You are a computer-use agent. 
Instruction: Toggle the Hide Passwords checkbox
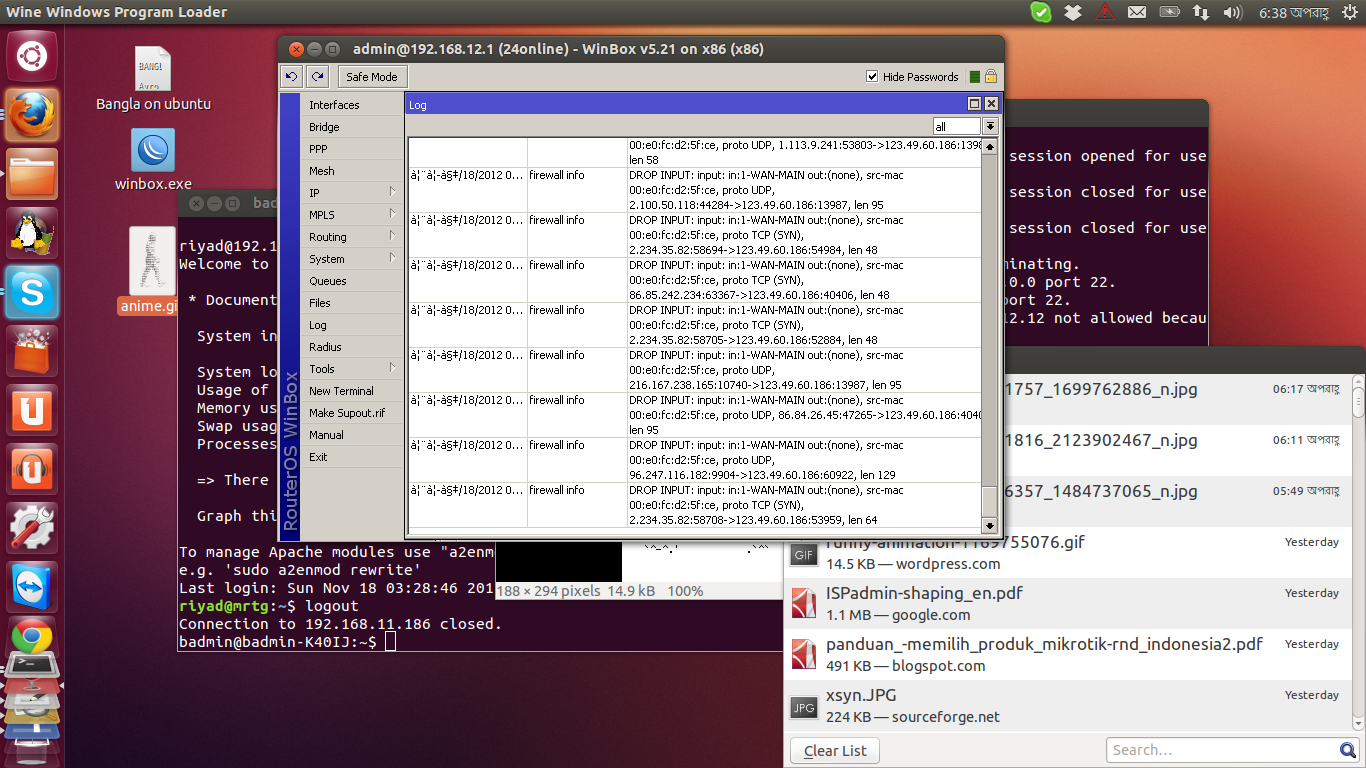tap(872, 77)
